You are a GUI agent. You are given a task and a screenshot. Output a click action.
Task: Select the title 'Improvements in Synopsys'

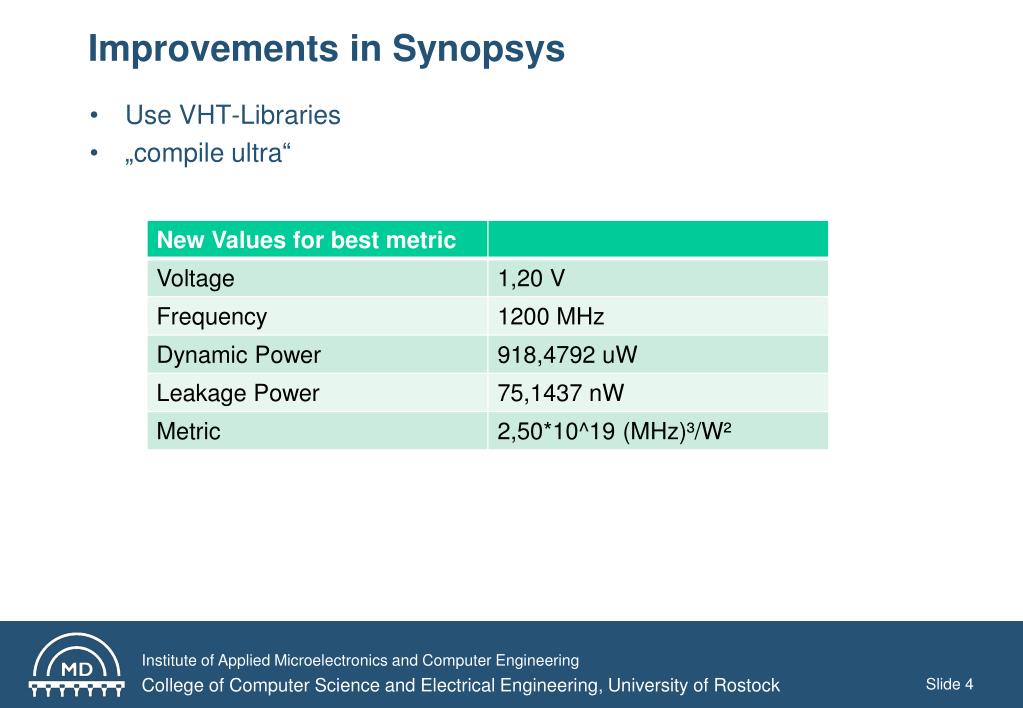[326, 49]
